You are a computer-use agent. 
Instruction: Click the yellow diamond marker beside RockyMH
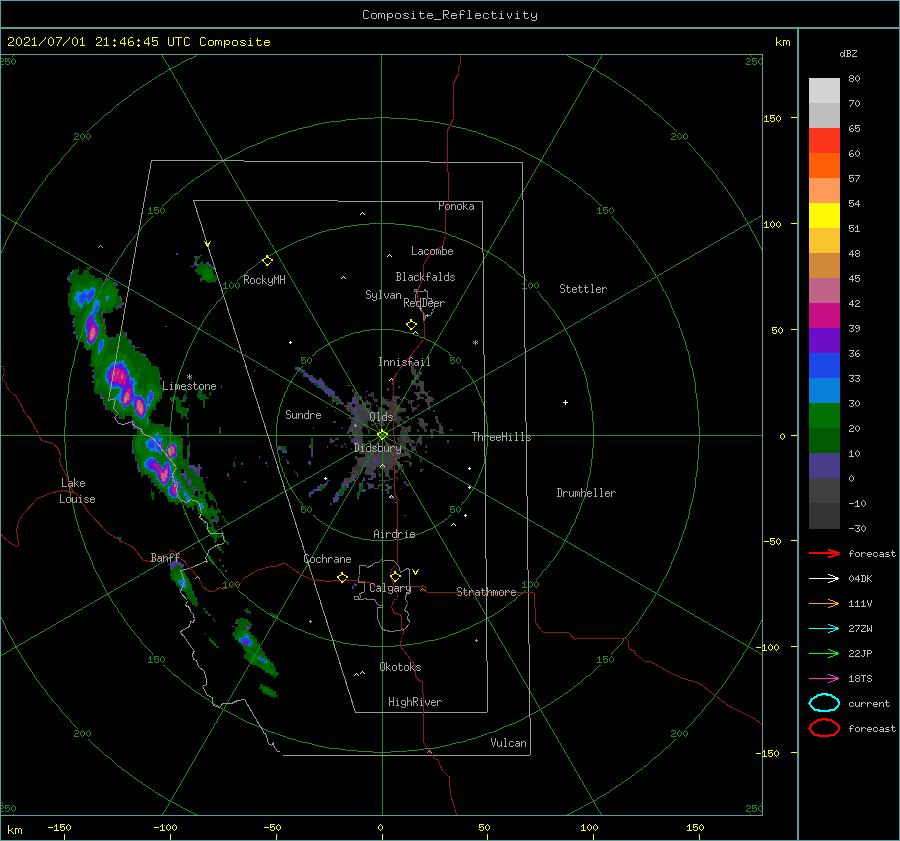click(x=267, y=261)
